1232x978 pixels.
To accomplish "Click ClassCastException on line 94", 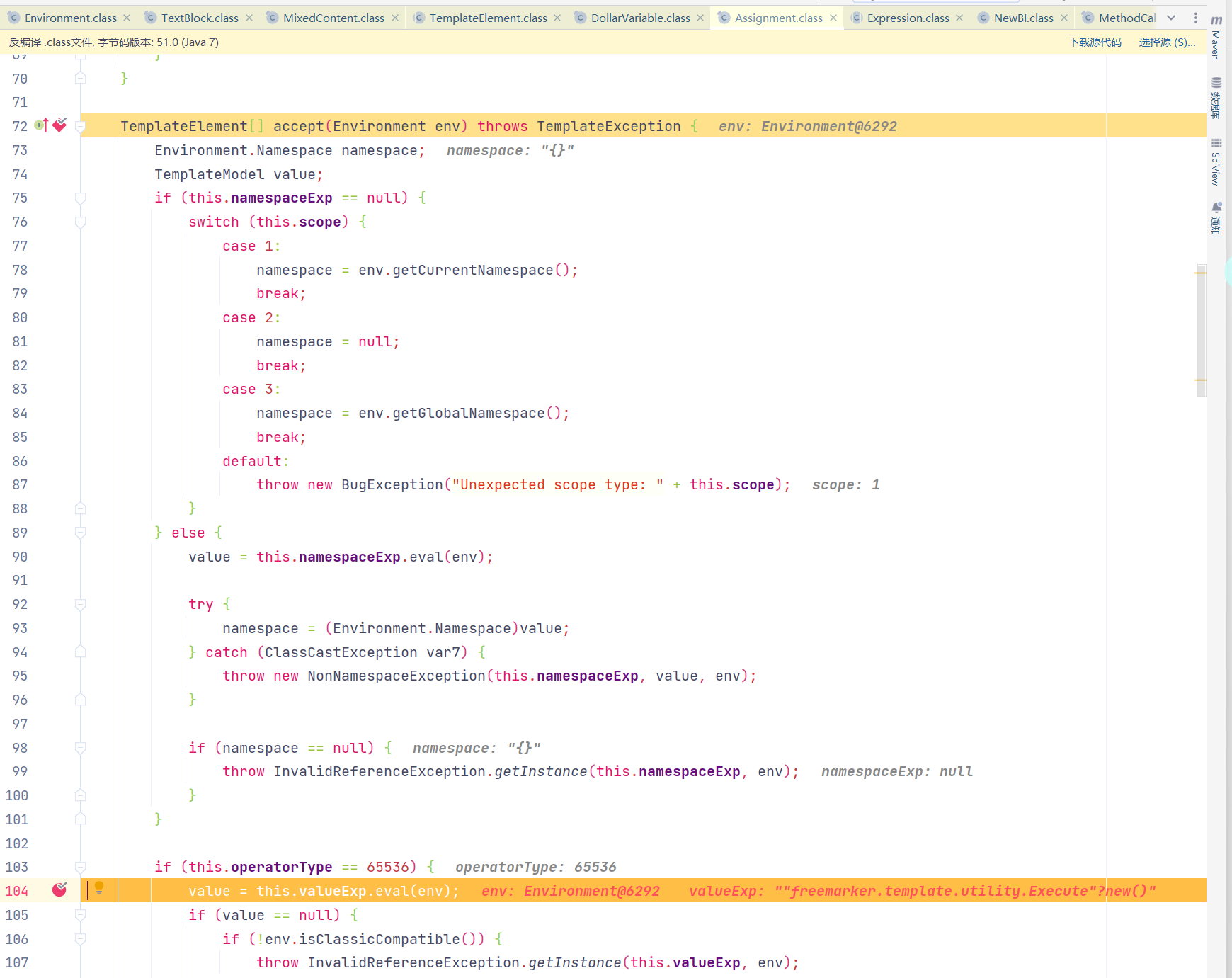I will (341, 653).
